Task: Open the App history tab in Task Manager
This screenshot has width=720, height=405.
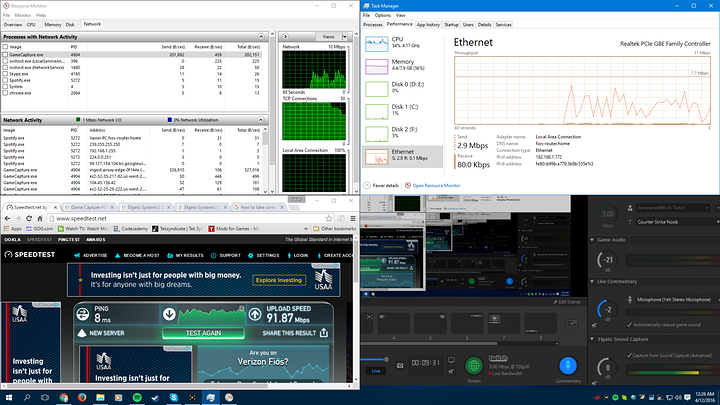Action: tap(427, 24)
